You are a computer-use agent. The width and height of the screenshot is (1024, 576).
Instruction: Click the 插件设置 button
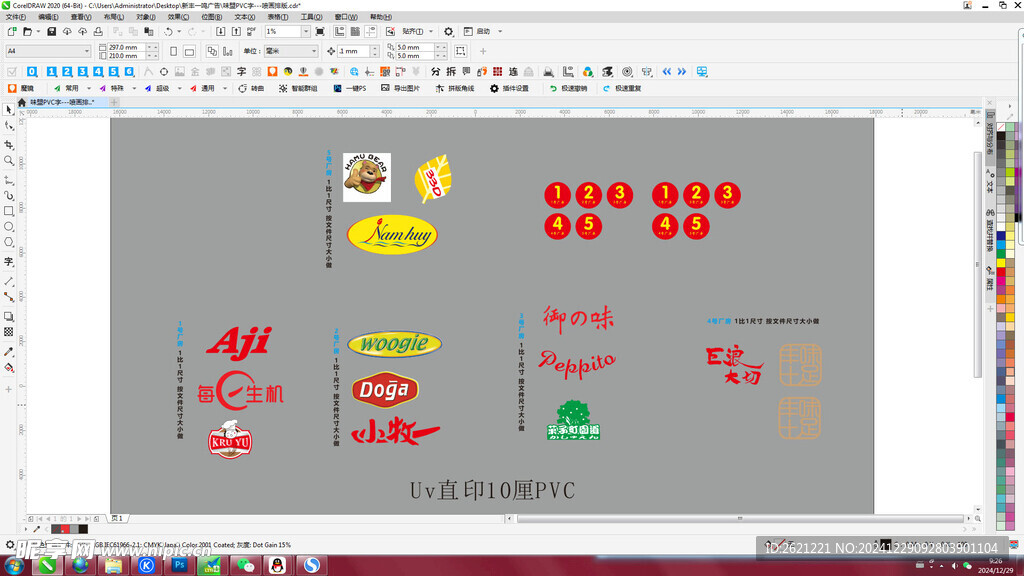(x=509, y=88)
